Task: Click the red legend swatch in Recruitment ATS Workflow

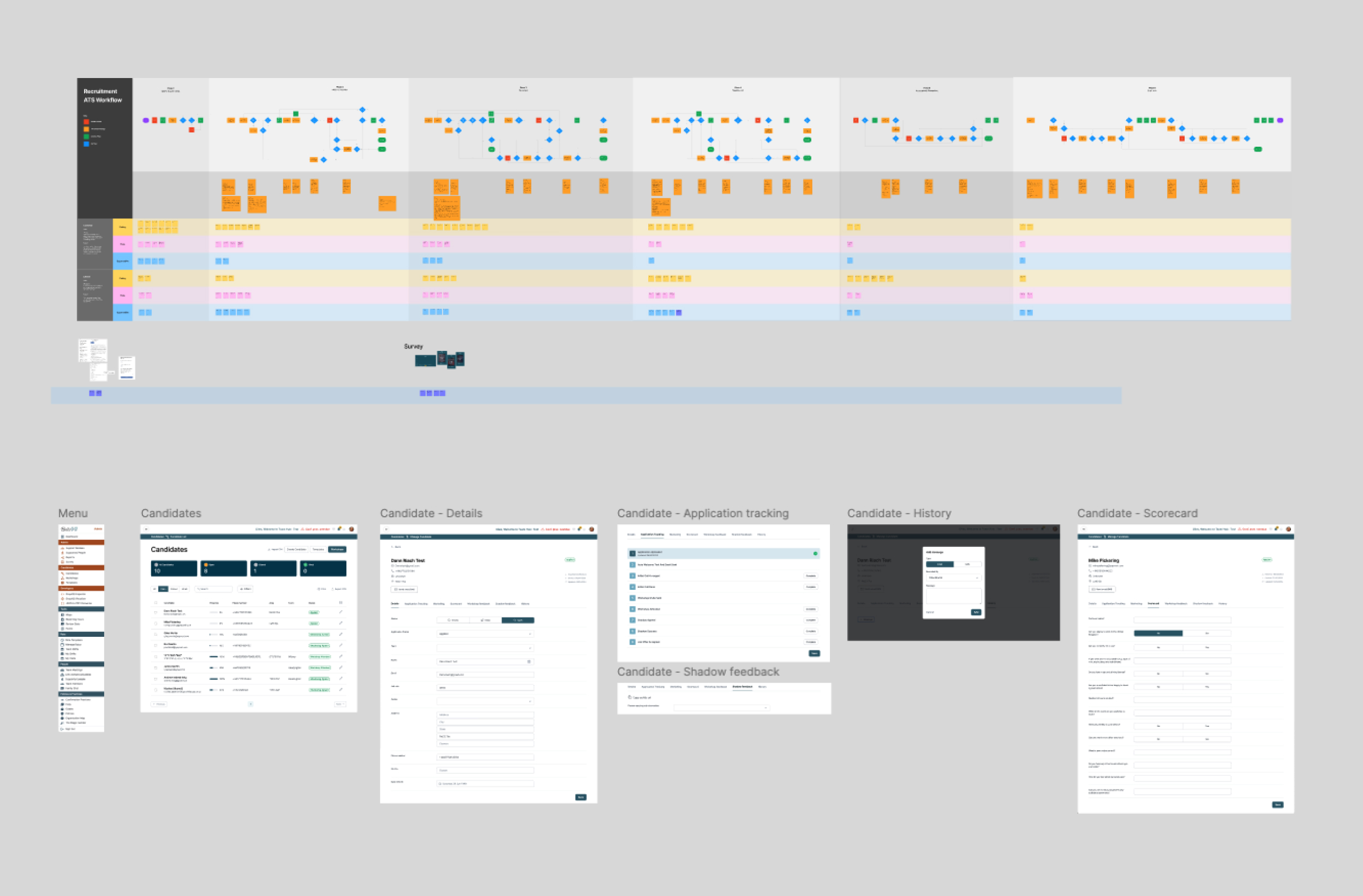Action: (86, 122)
